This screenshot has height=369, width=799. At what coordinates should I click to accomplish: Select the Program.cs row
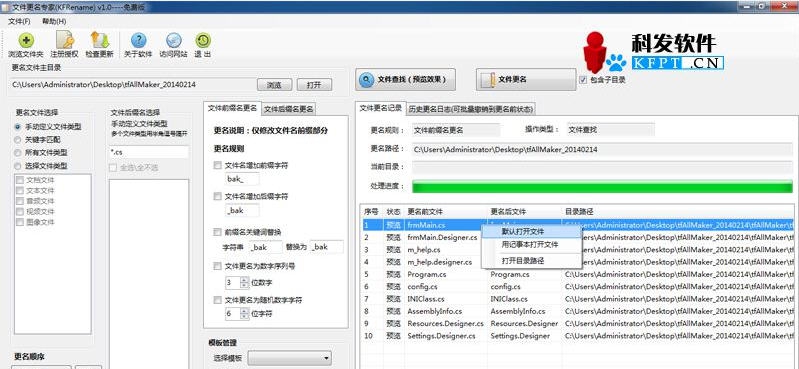click(x=577, y=274)
